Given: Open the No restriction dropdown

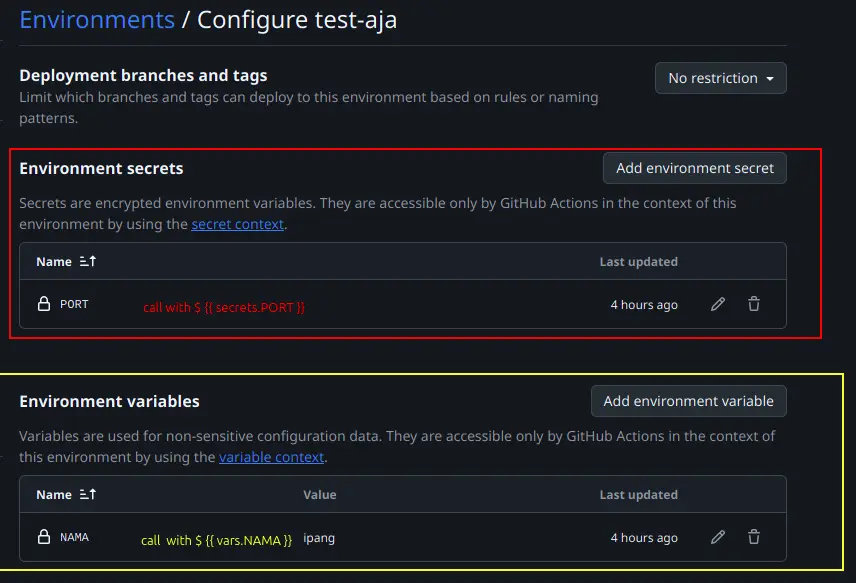Looking at the screenshot, I should pos(720,77).
